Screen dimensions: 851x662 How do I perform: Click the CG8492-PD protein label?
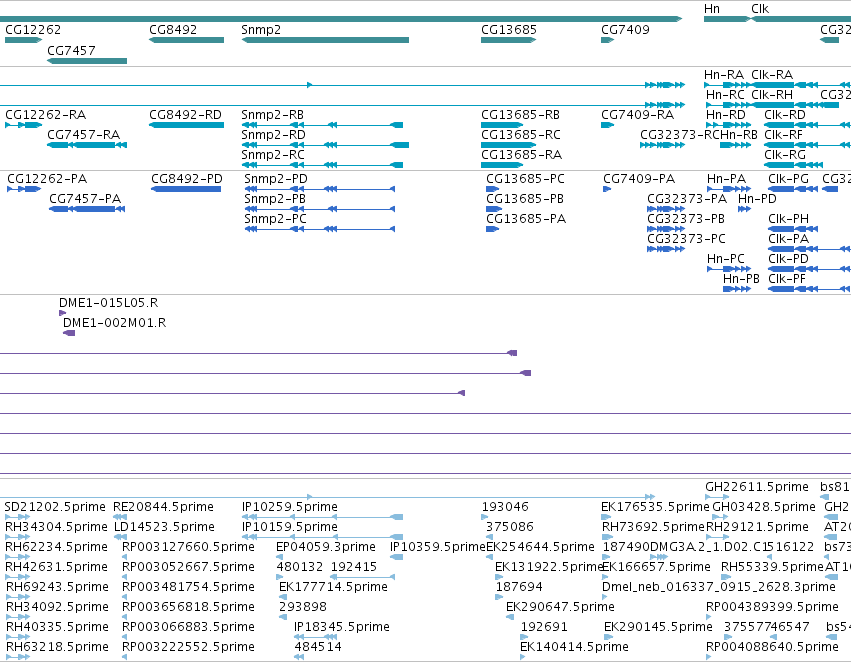click(x=187, y=179)
